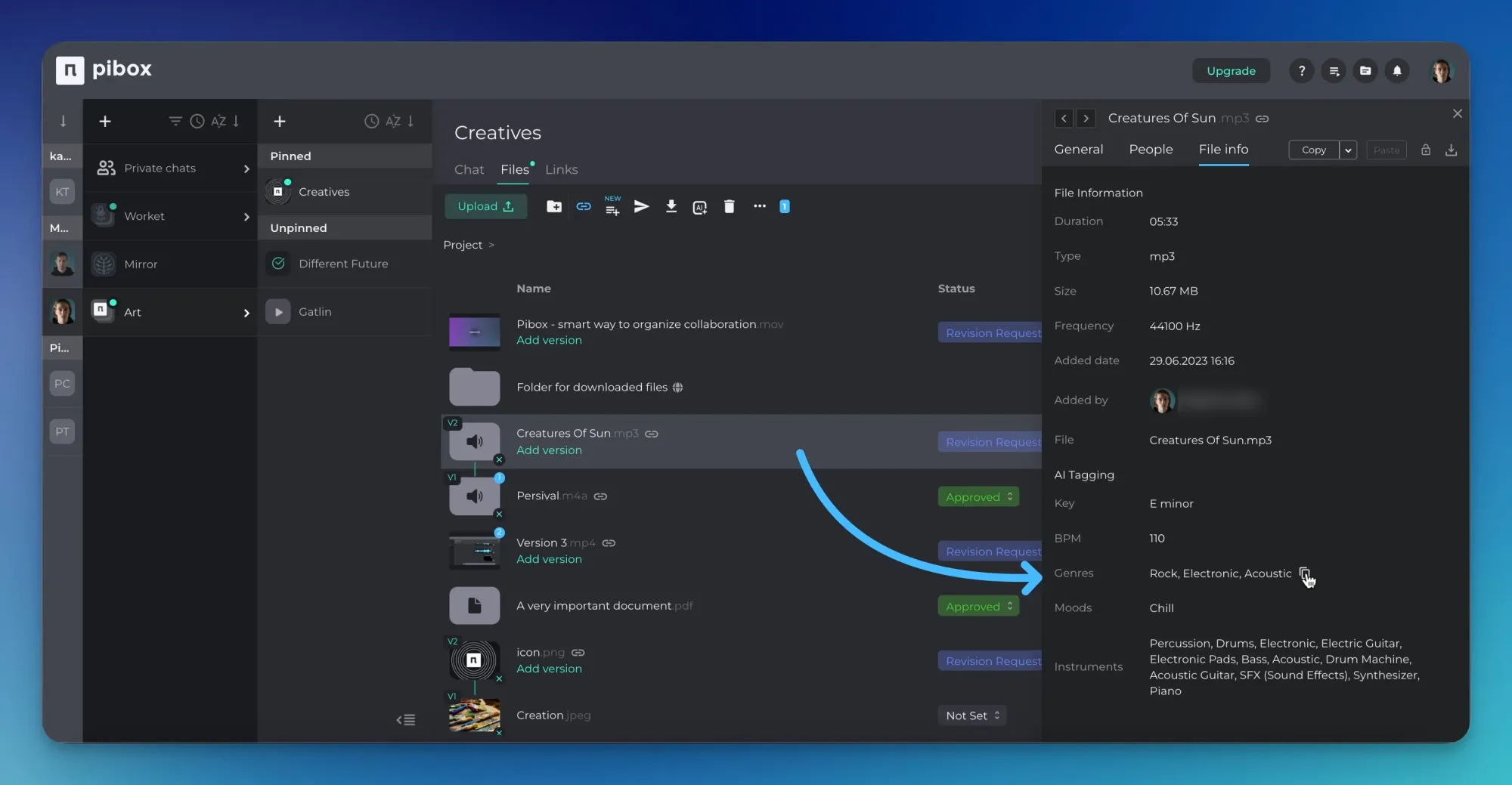1512x785 pixels.
Task: Open the notifications bell
Action: click(x=1397, y=70)
